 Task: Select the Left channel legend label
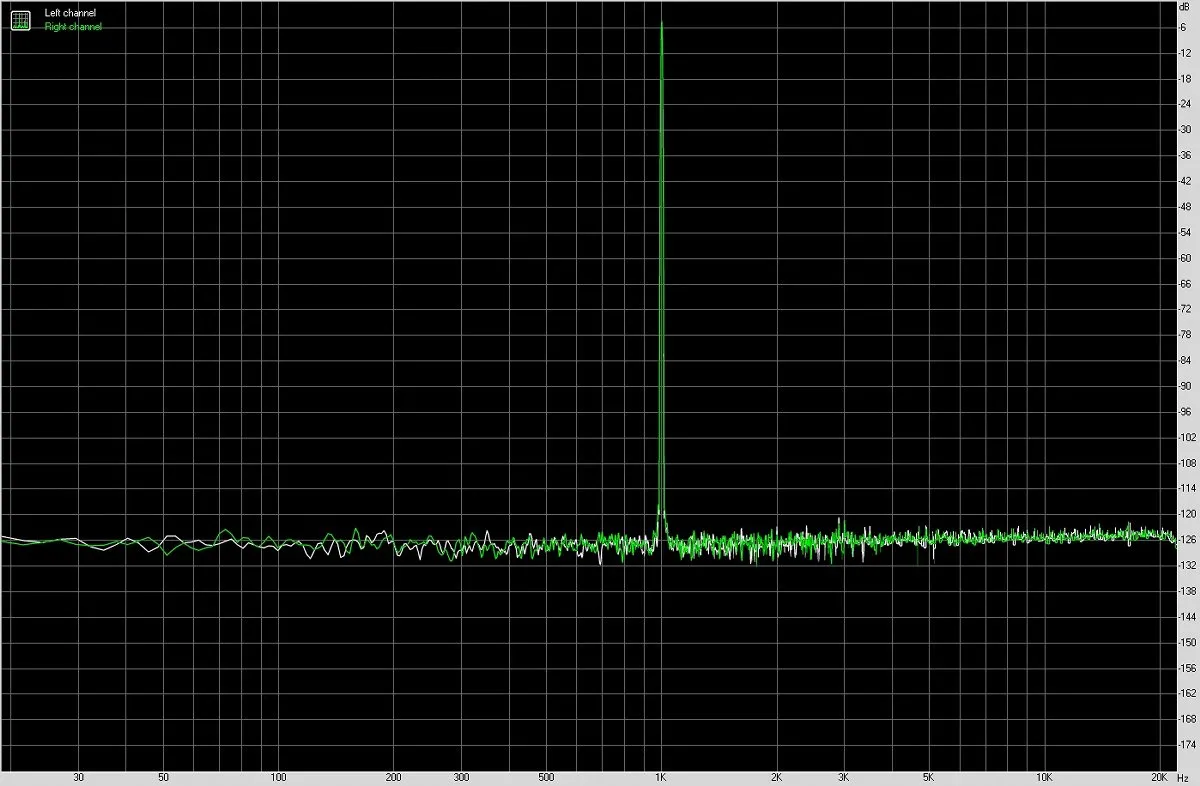70,14
